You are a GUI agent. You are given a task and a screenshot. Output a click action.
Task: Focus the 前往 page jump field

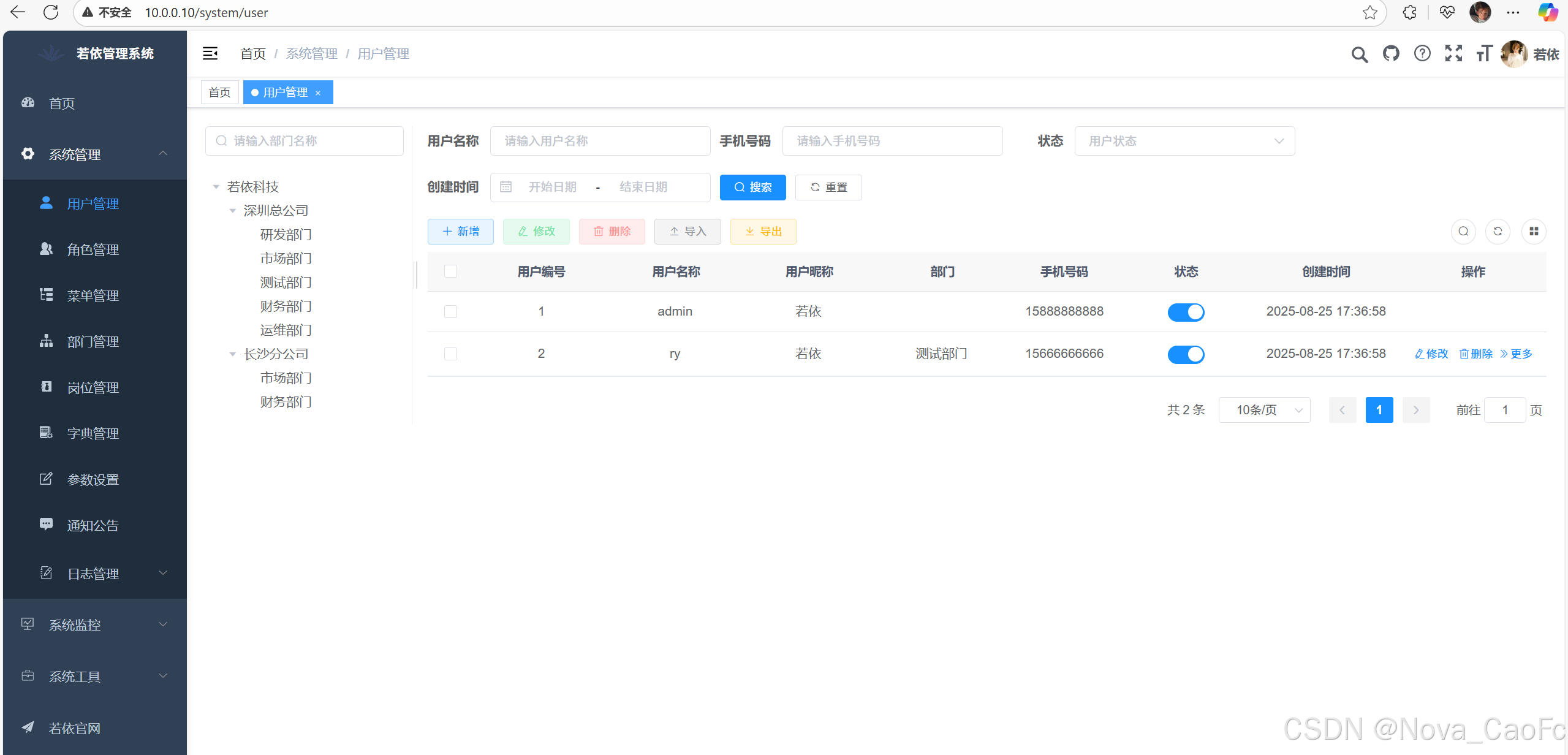point(1505,410)
